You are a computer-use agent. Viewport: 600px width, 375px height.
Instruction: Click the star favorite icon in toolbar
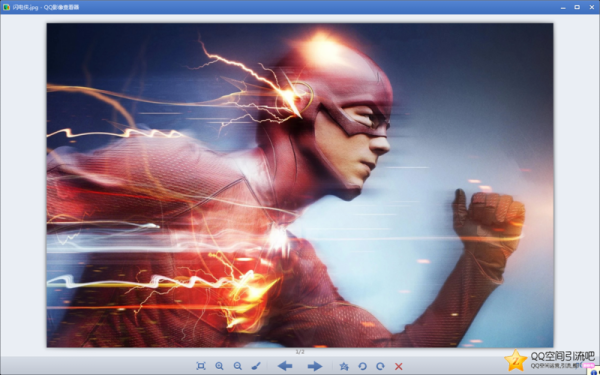(x=344, y=366)
